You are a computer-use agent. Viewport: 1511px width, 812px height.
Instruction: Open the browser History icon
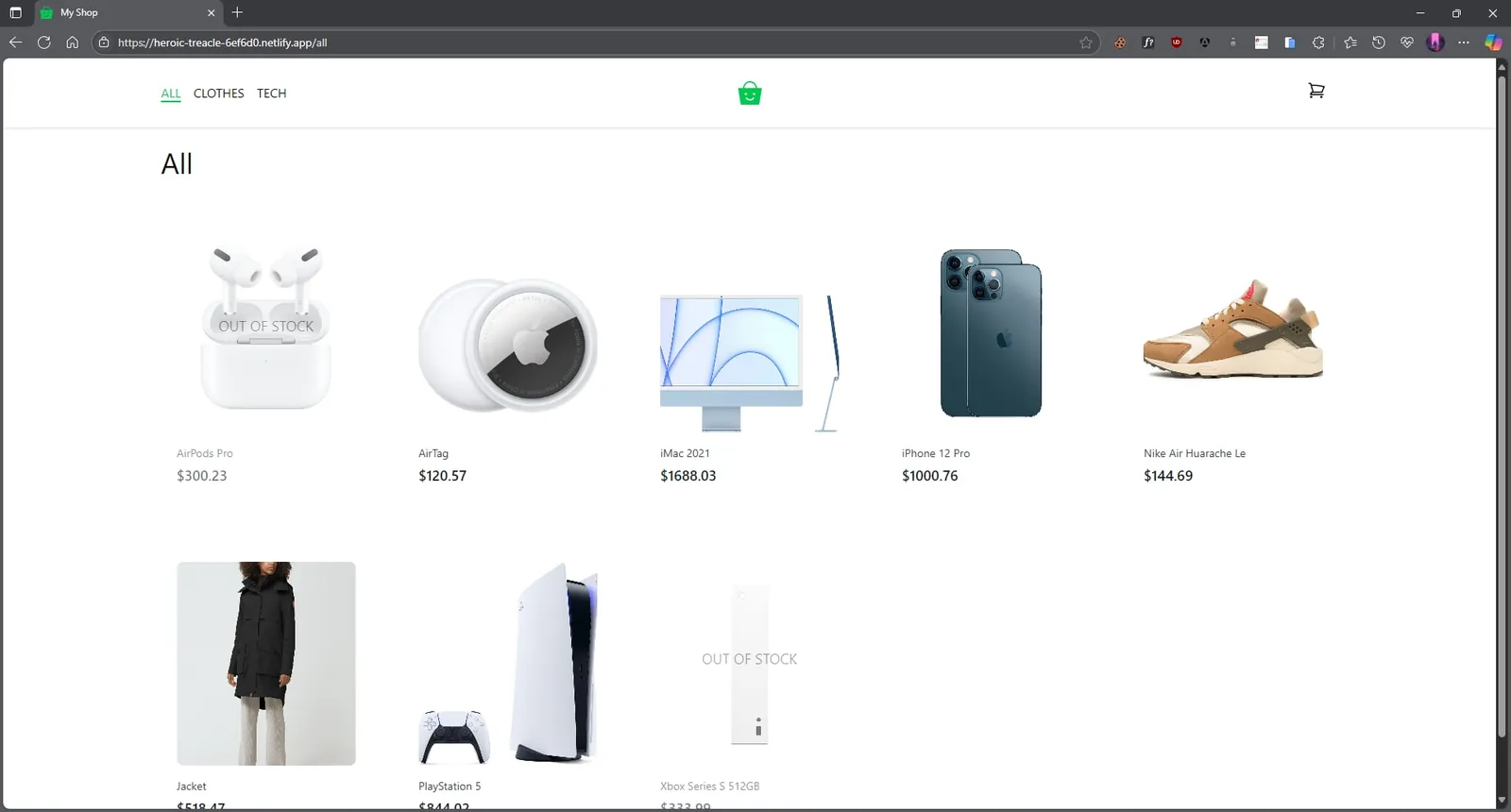[1379, 42]
